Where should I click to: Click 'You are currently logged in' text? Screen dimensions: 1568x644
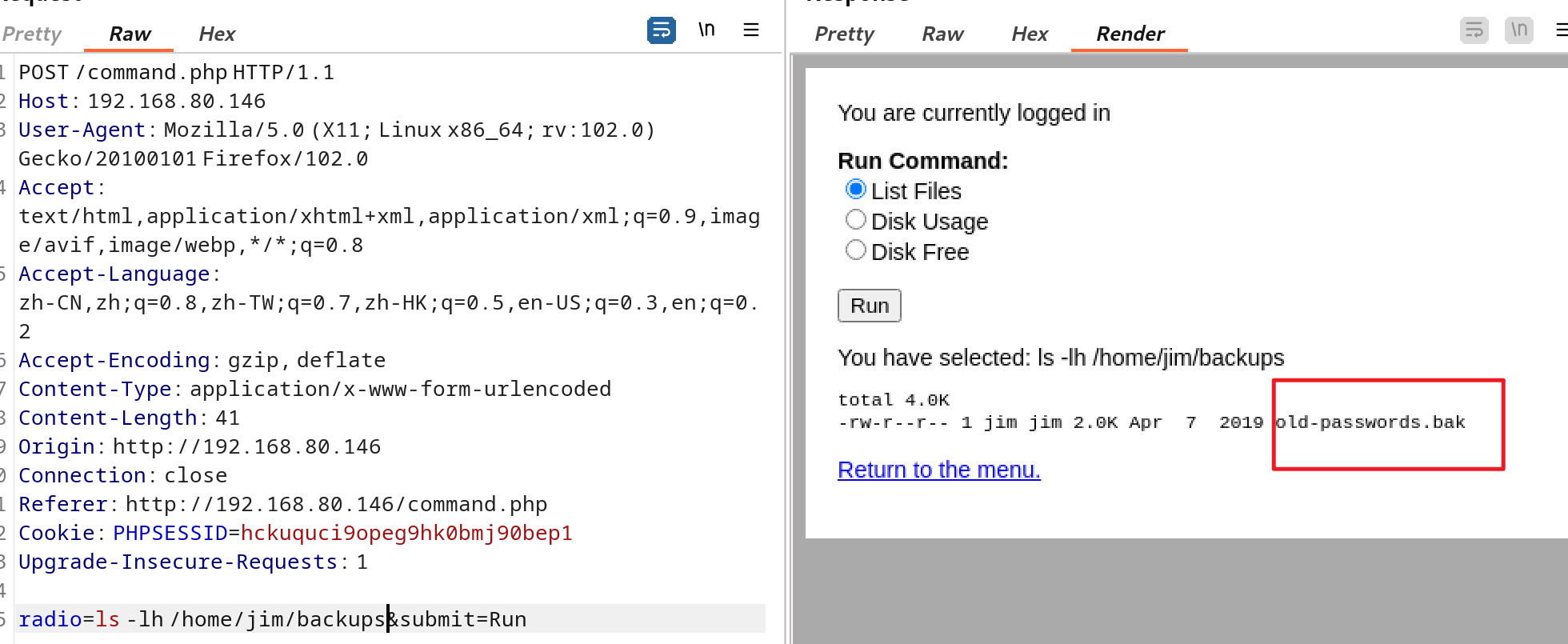pos(974,113)
